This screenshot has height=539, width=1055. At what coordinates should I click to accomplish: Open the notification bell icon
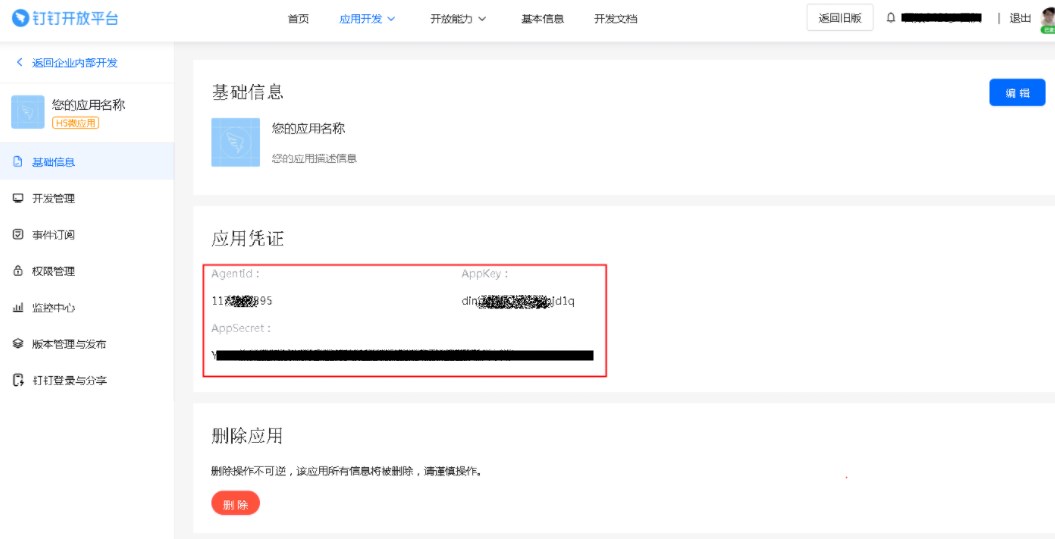(890, 18)
